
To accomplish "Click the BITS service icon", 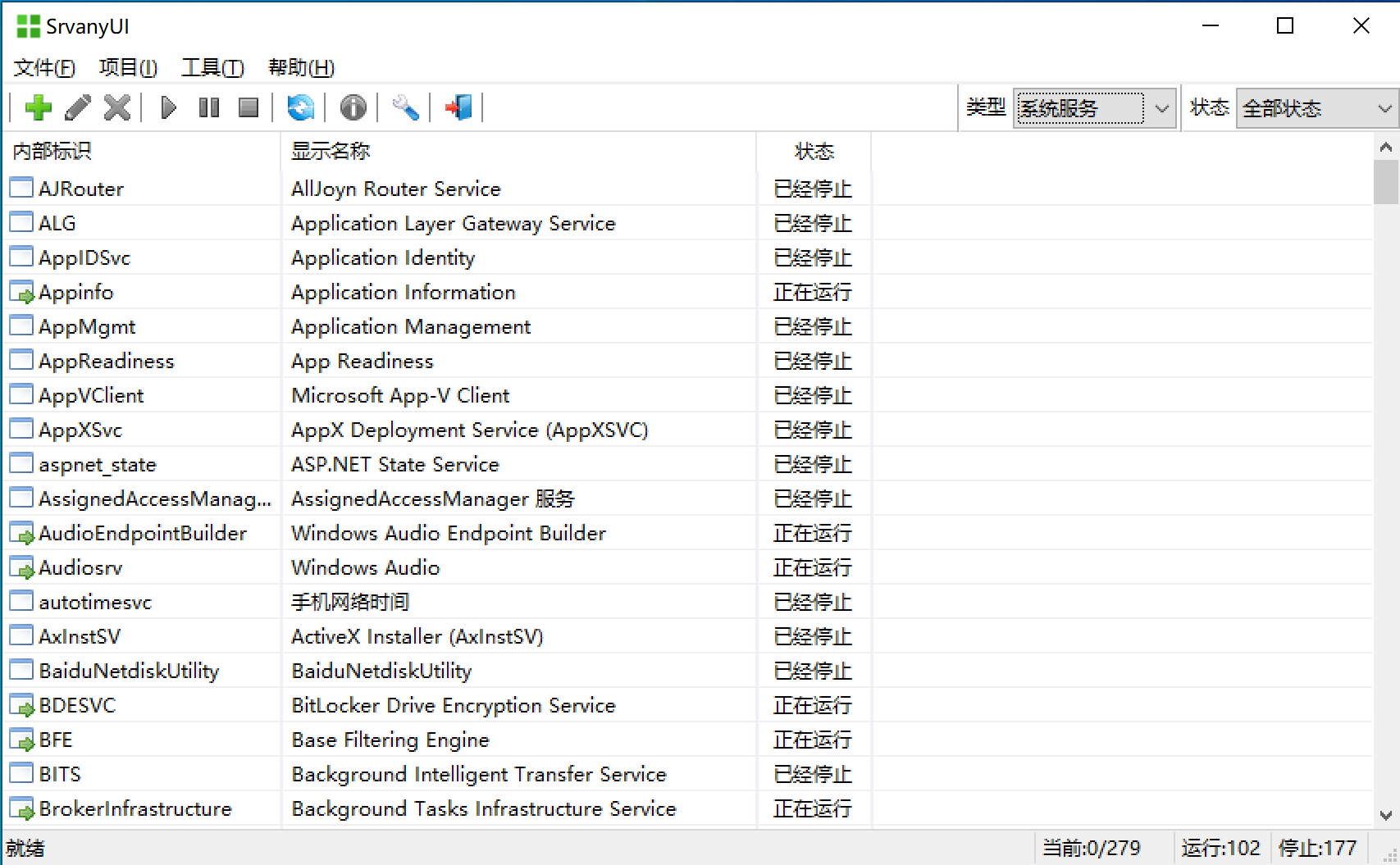I will (21, 773).
